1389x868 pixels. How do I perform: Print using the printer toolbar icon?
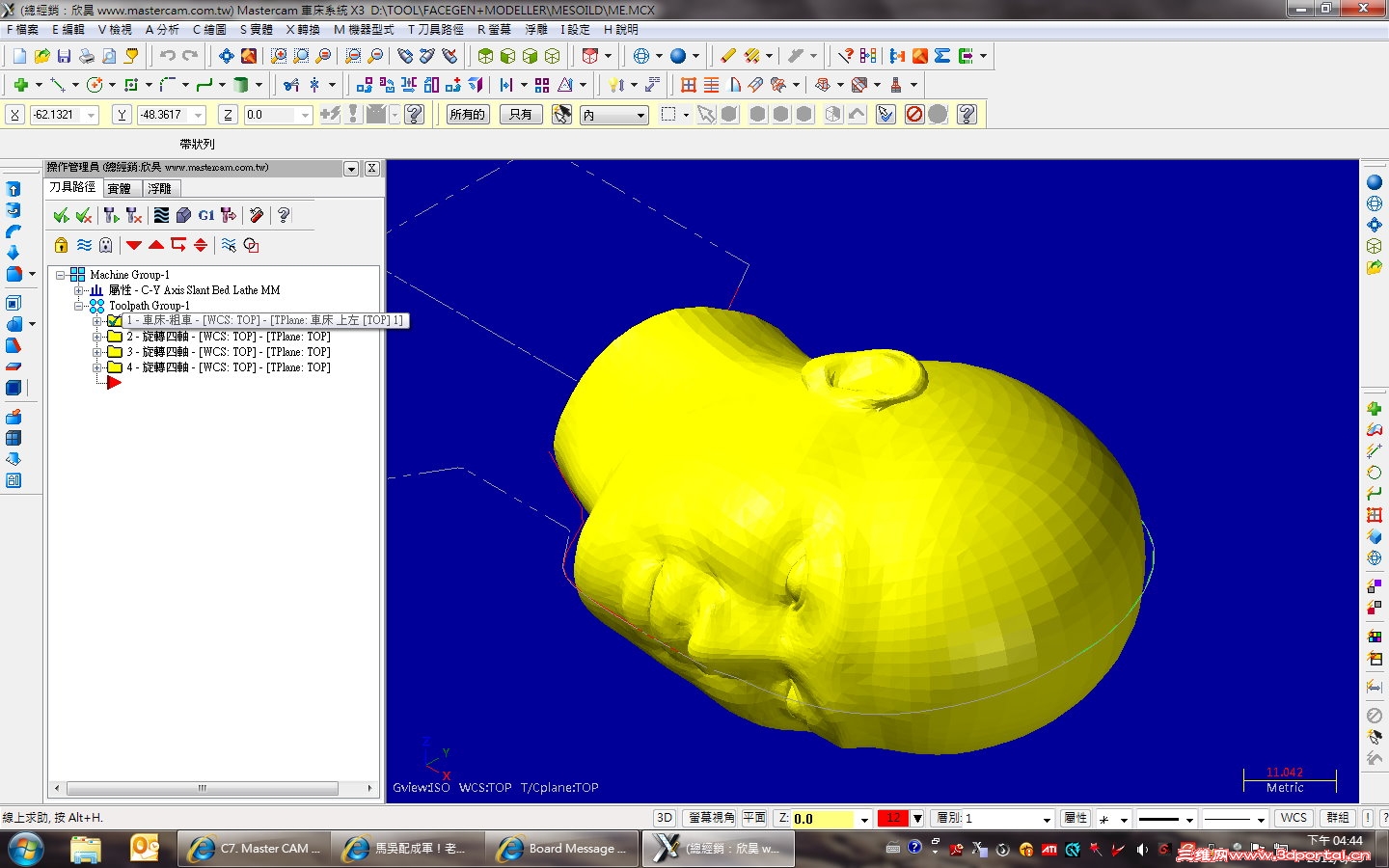(87, 56)
